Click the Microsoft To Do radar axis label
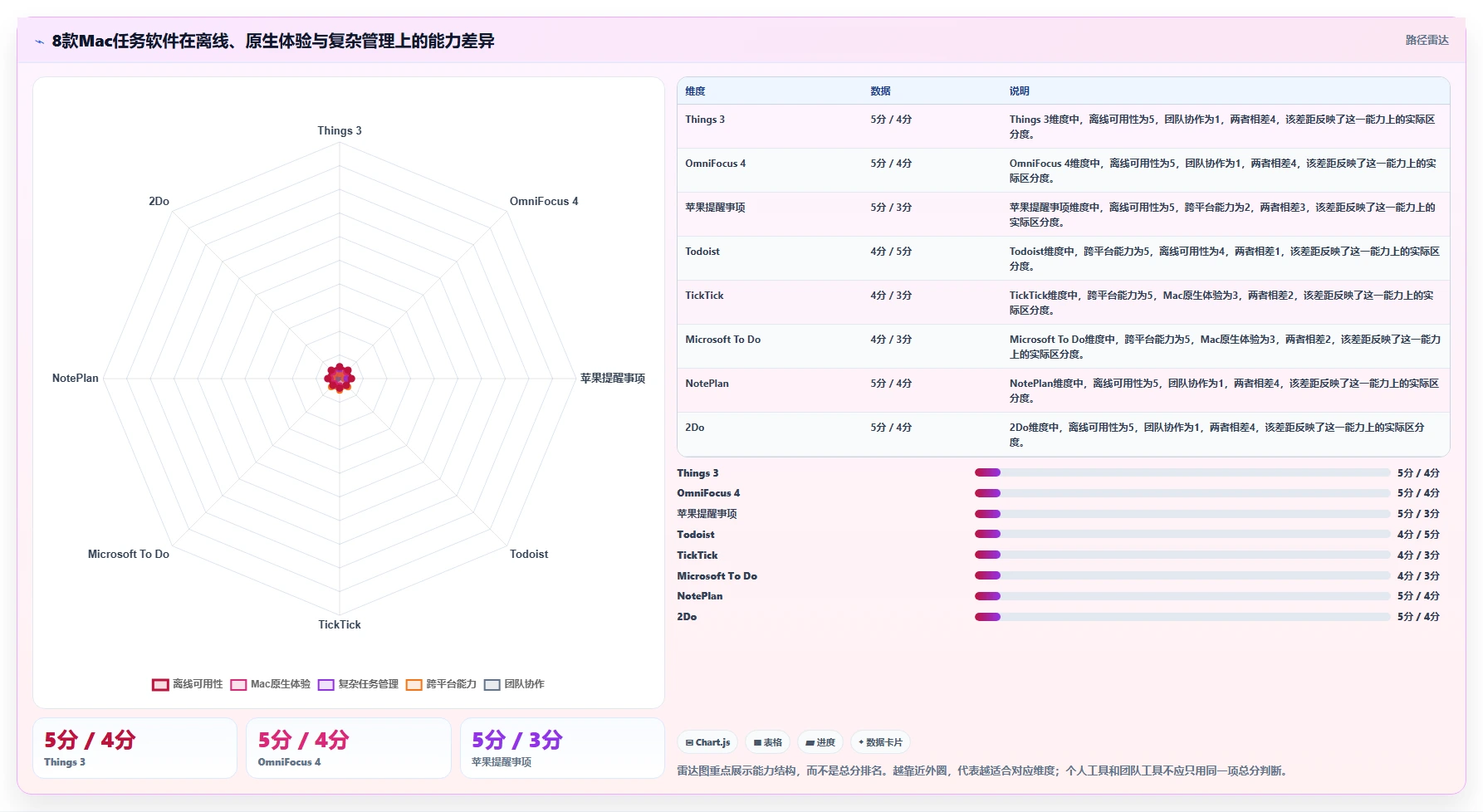This screenshot has width=1483, height=812. [129, 554]
